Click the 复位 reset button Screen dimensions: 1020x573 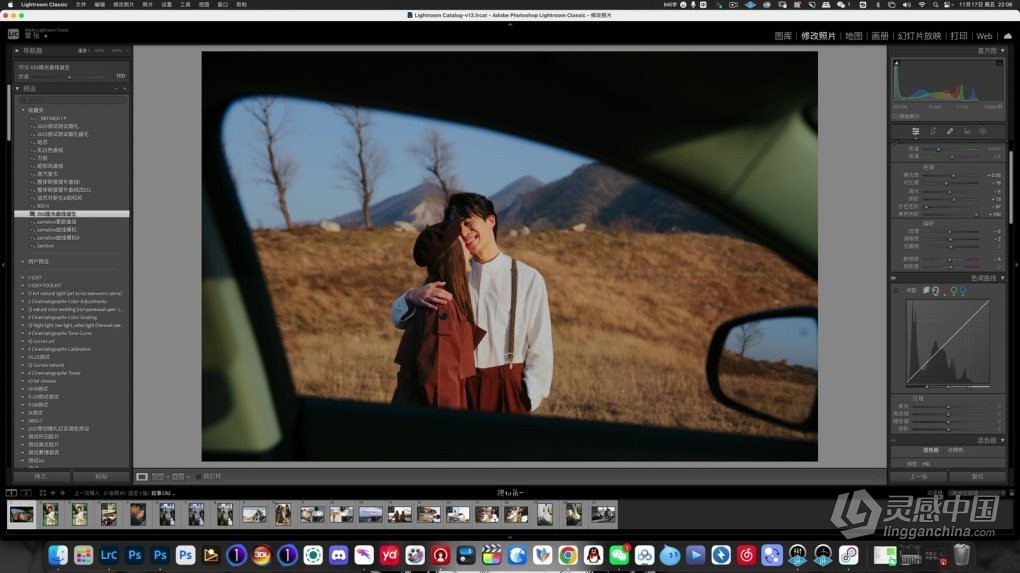tap(977, 476)
